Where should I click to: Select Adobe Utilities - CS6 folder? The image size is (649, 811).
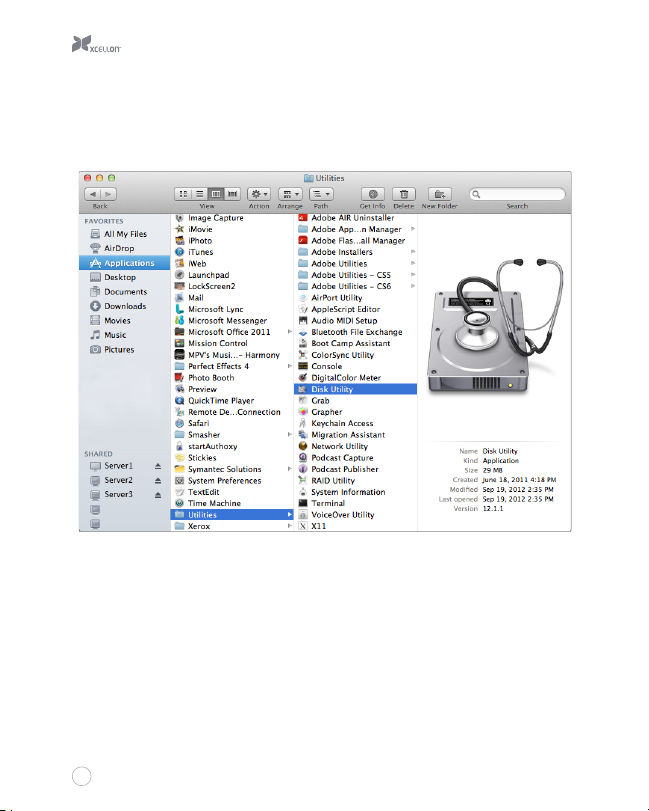(355, 287)
